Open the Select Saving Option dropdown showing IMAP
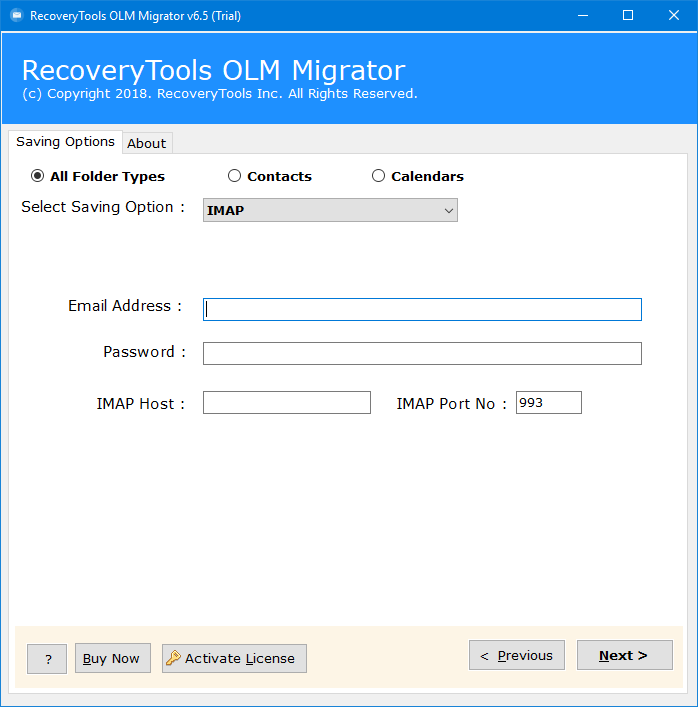 [330, 210]
